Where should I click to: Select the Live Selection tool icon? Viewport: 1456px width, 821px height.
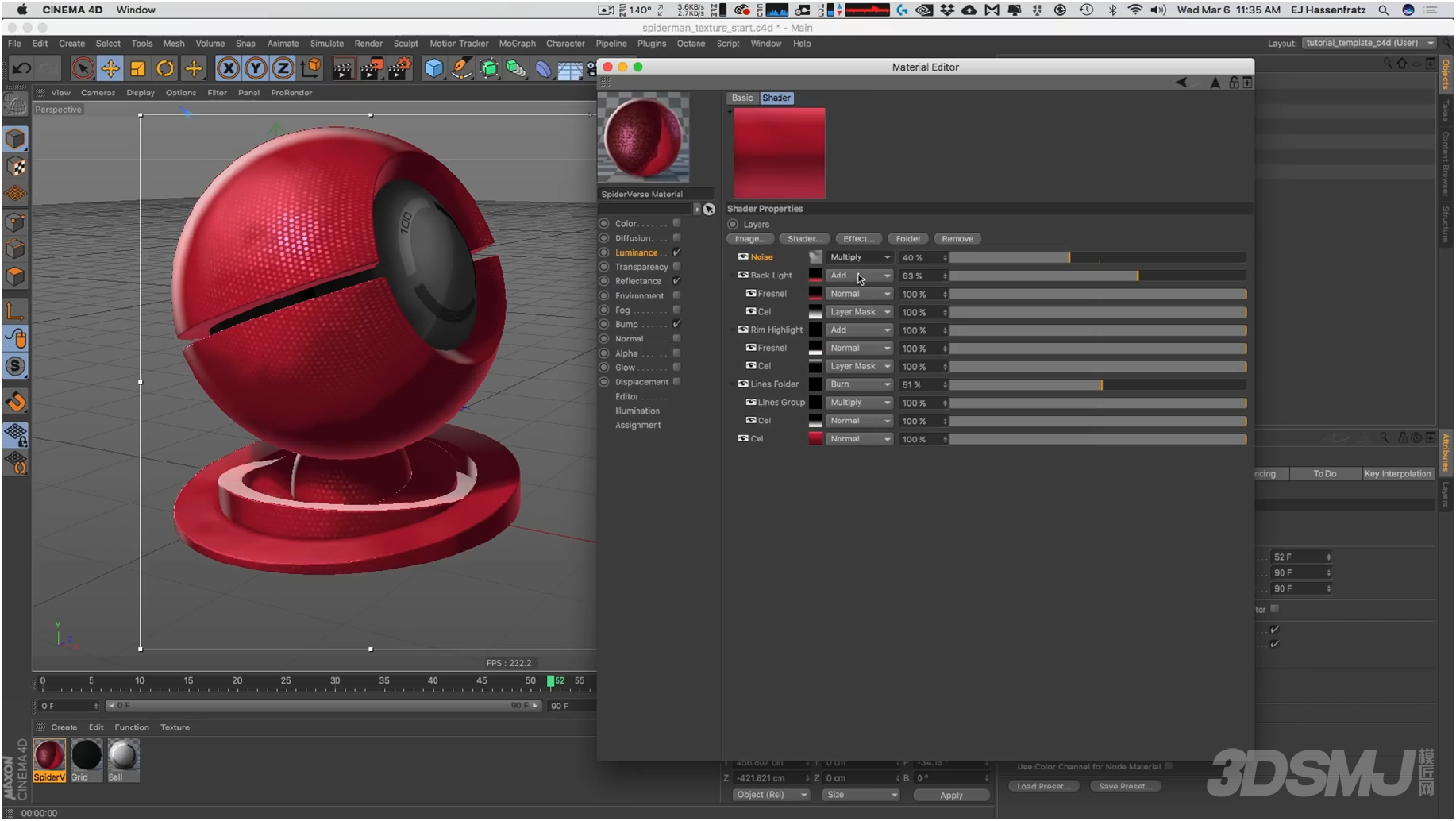coord(83,68)
